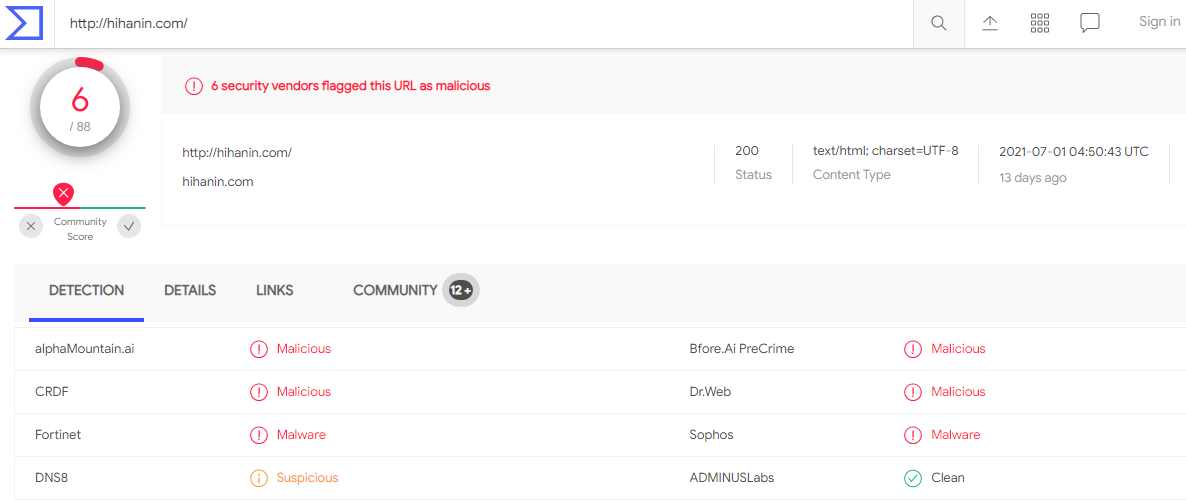Viewport: 1186px width, 501px height.
Task: Switch to the Details tab
Action: [190, 290]
